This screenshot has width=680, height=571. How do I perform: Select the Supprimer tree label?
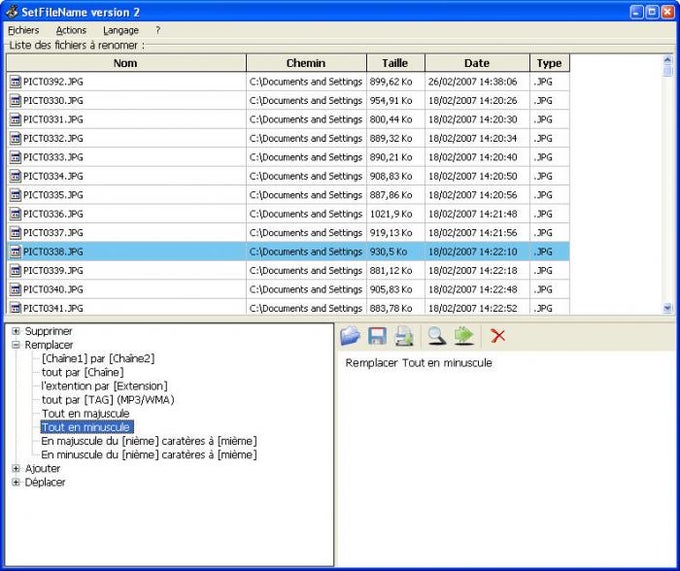(49, 331)
